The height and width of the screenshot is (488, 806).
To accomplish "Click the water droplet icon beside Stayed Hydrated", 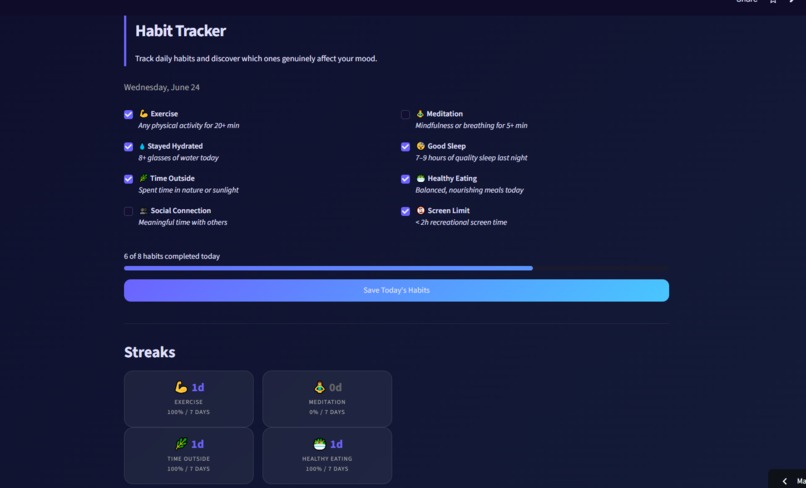I will point(142,146).
